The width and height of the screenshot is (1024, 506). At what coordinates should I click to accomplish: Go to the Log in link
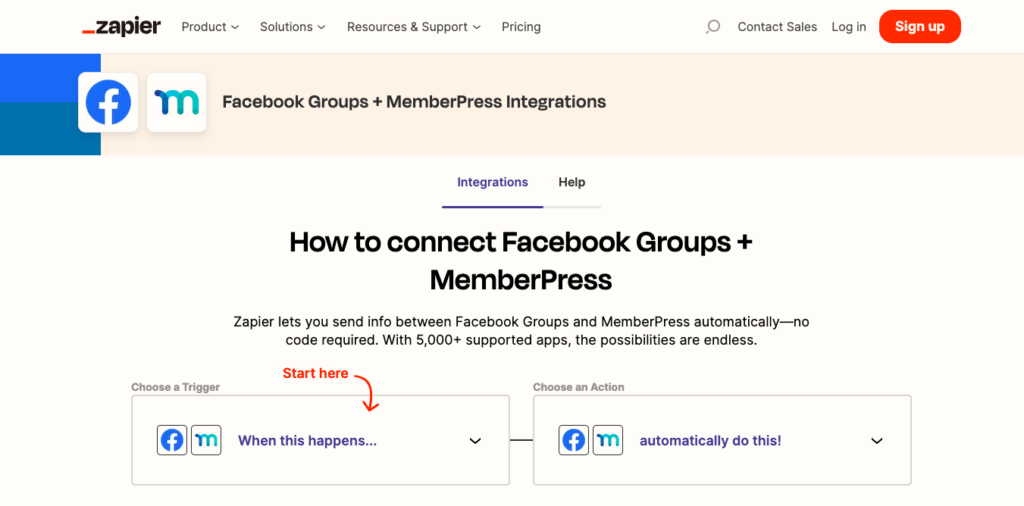pyautogui.click(x=849, y=27)
